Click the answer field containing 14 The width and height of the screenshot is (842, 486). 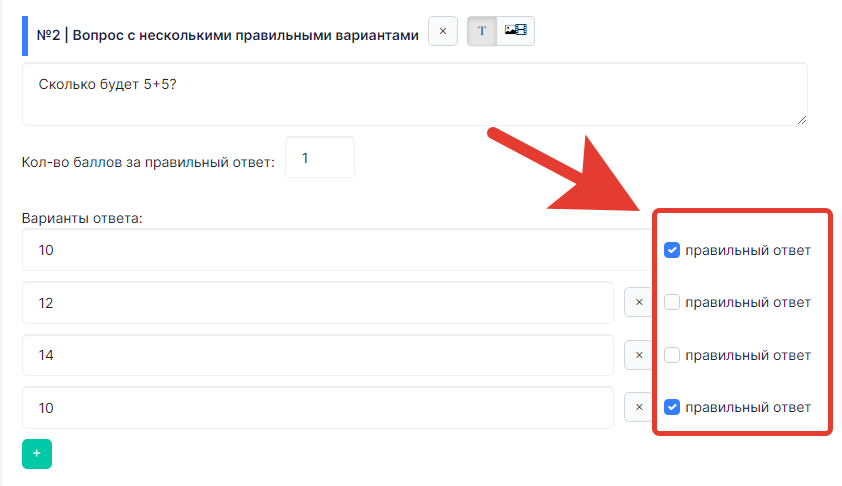pos(318,355)
